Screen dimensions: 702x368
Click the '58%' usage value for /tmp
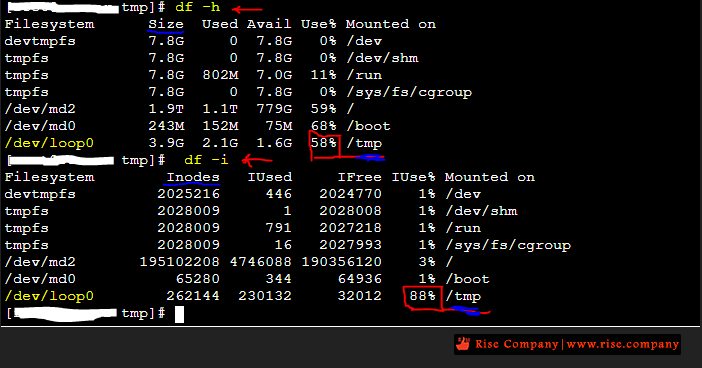(323, 143)
